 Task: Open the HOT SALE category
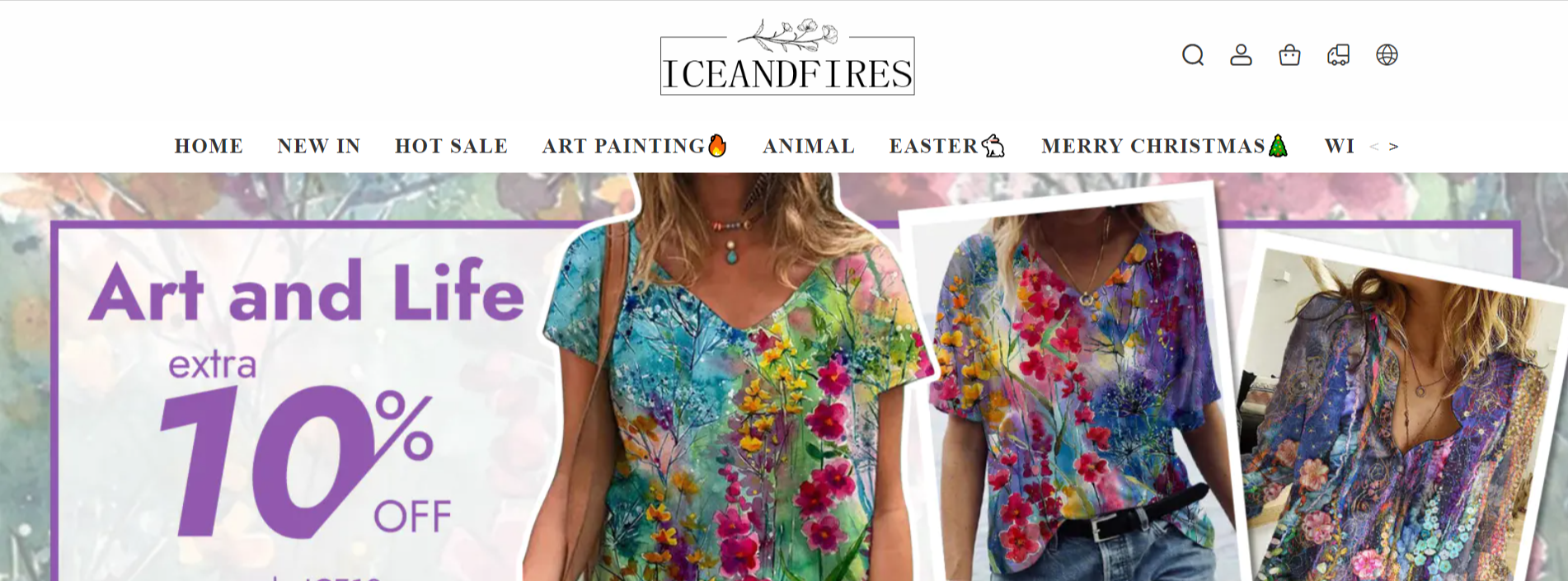[451, 146]
